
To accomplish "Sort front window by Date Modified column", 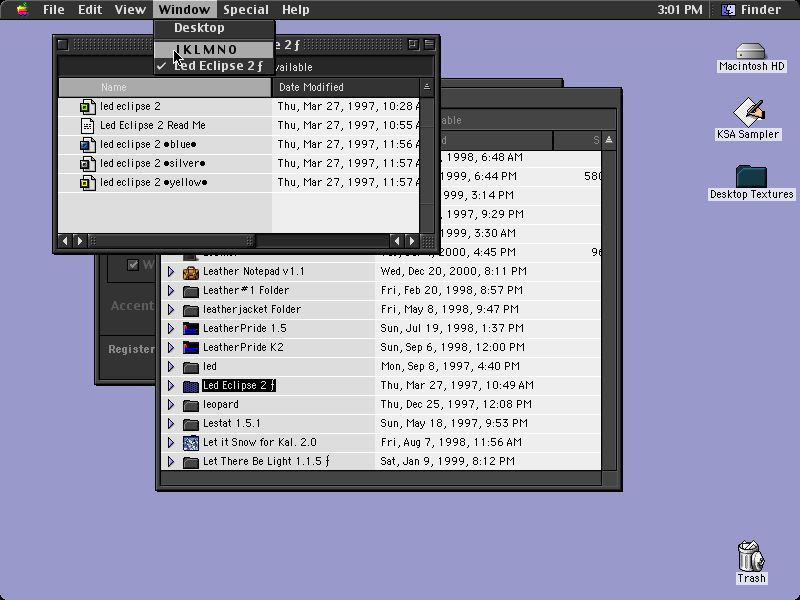I will 345,87.
